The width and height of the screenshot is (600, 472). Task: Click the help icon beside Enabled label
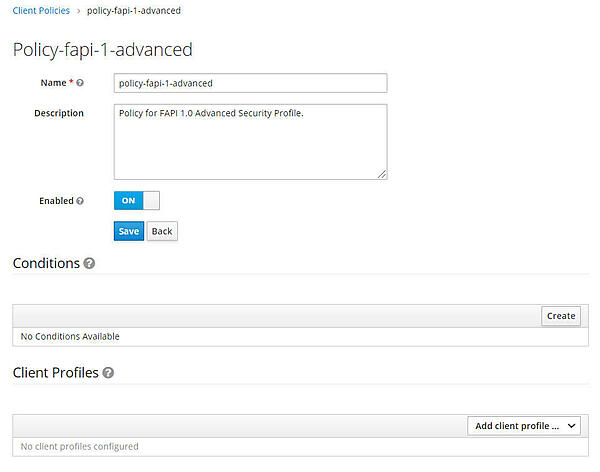(x=80, y=201)
